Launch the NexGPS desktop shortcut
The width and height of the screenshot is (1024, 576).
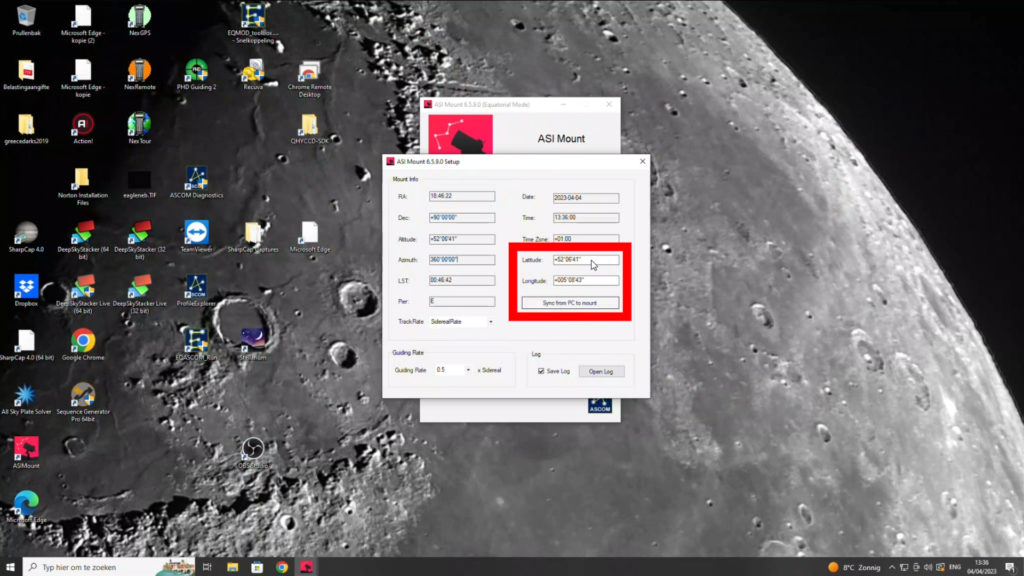(x=140, y=20)
